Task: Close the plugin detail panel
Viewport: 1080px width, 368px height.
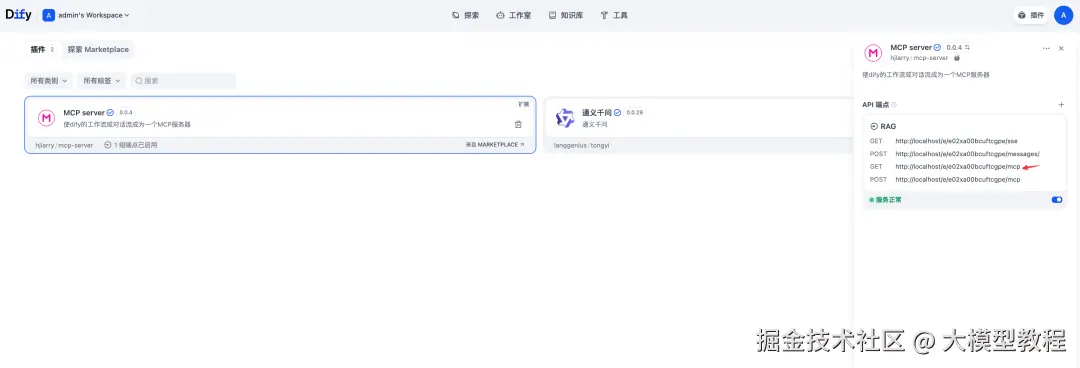Action: point(1061,48)
